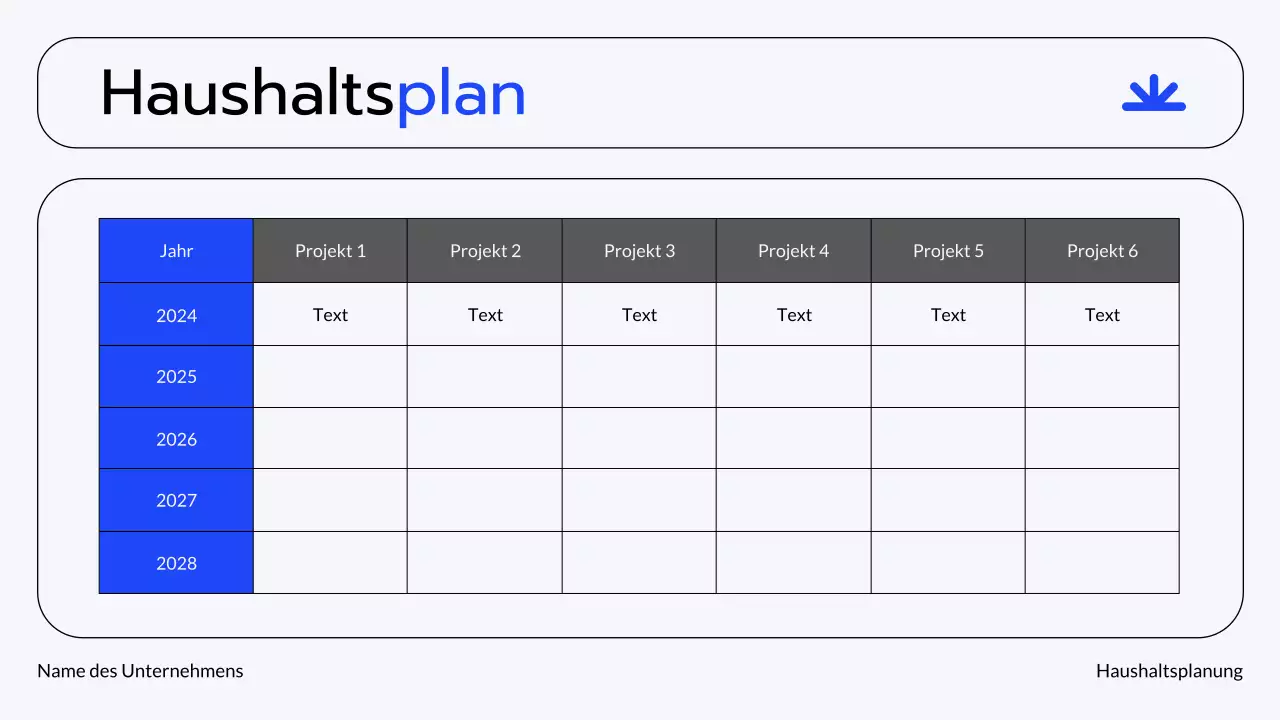Select the Projekt 2 column header
1280x720 pixels.
coord(485,251)
